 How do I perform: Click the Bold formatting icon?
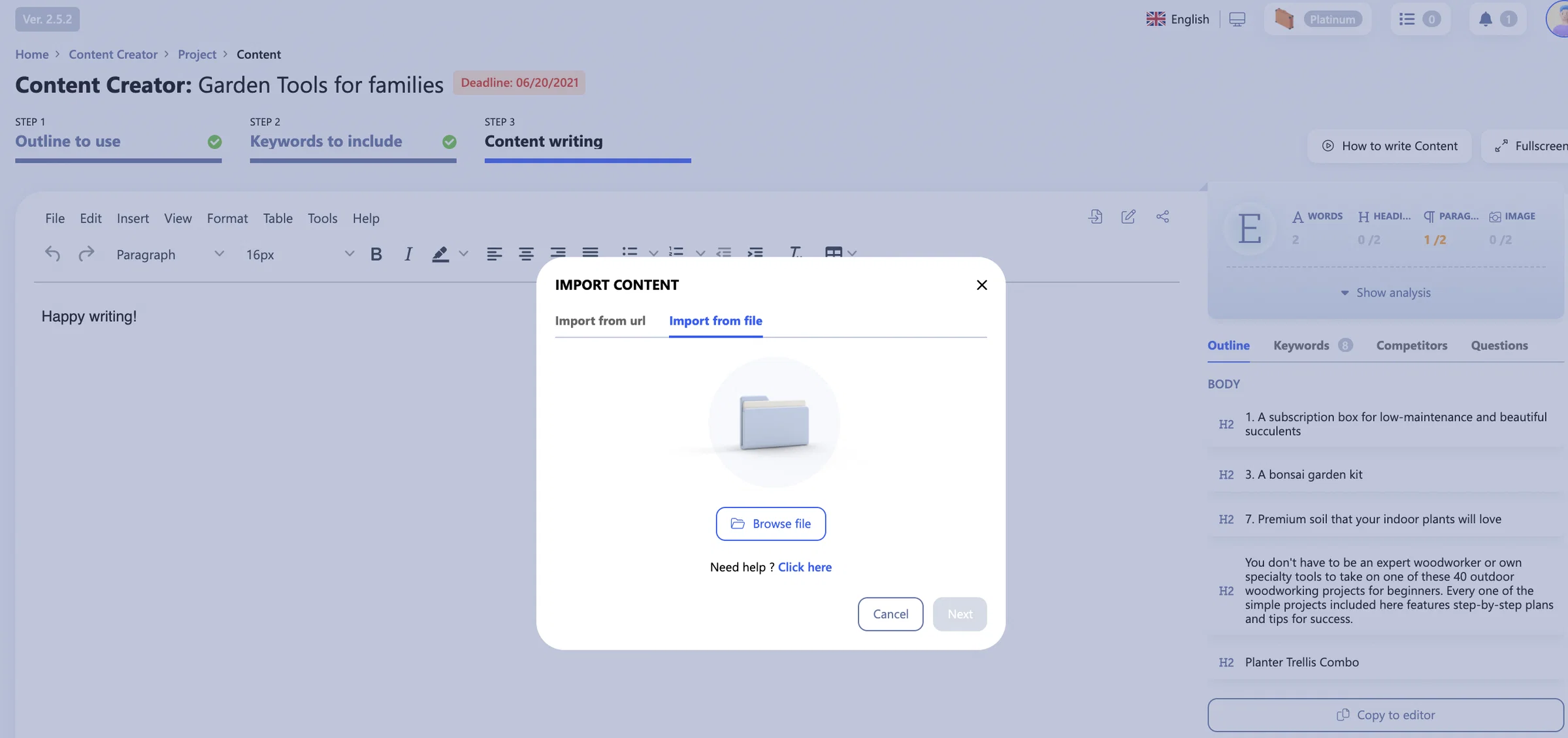coord(376,254)
